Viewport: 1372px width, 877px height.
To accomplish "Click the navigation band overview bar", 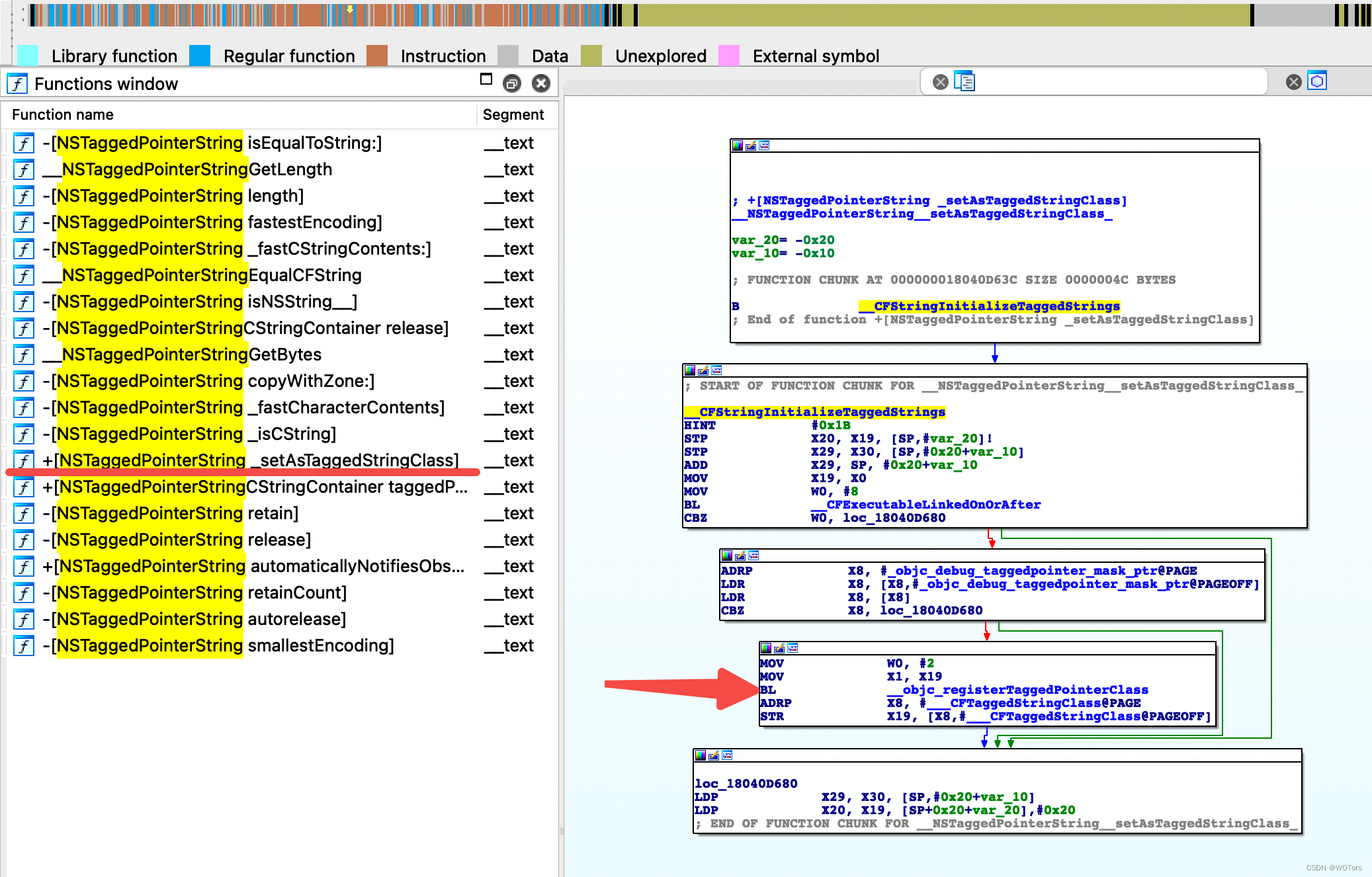I will (701, 15).
